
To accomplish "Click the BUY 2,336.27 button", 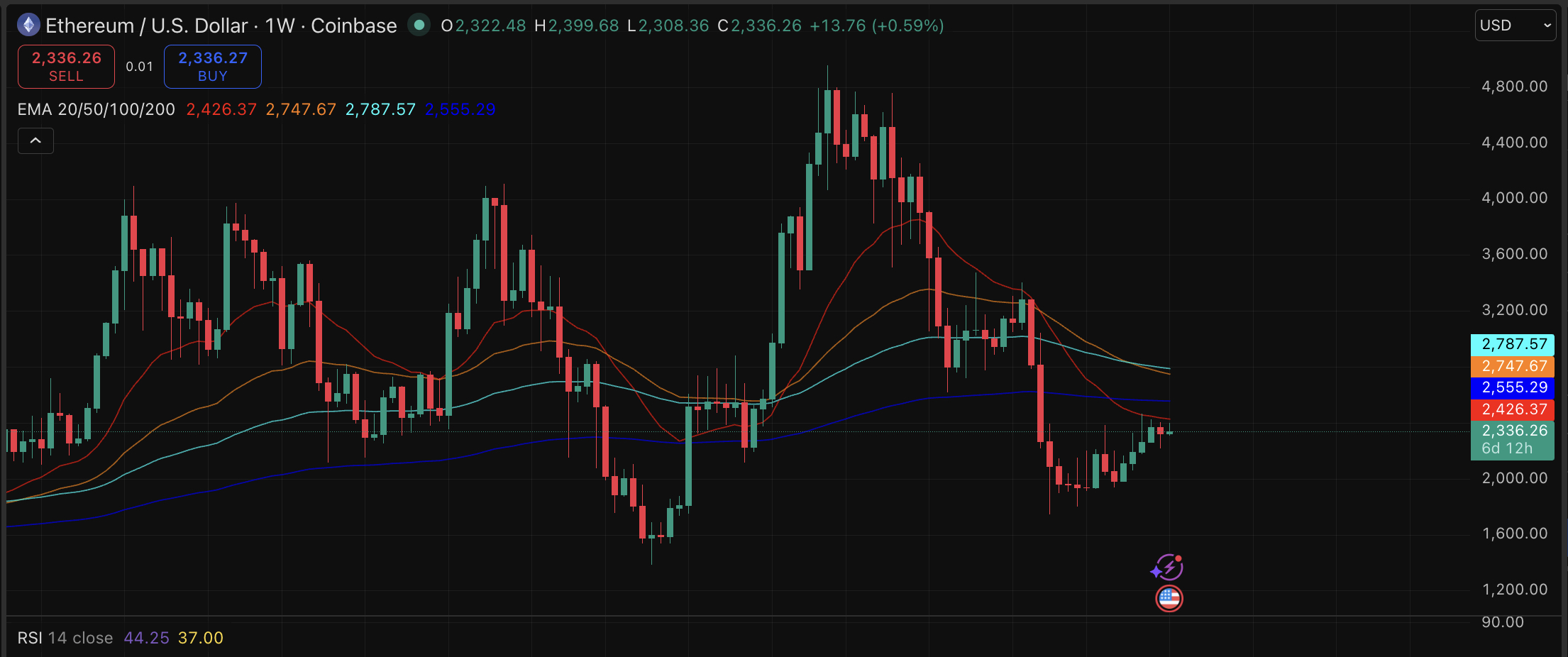I will (213, 67).
